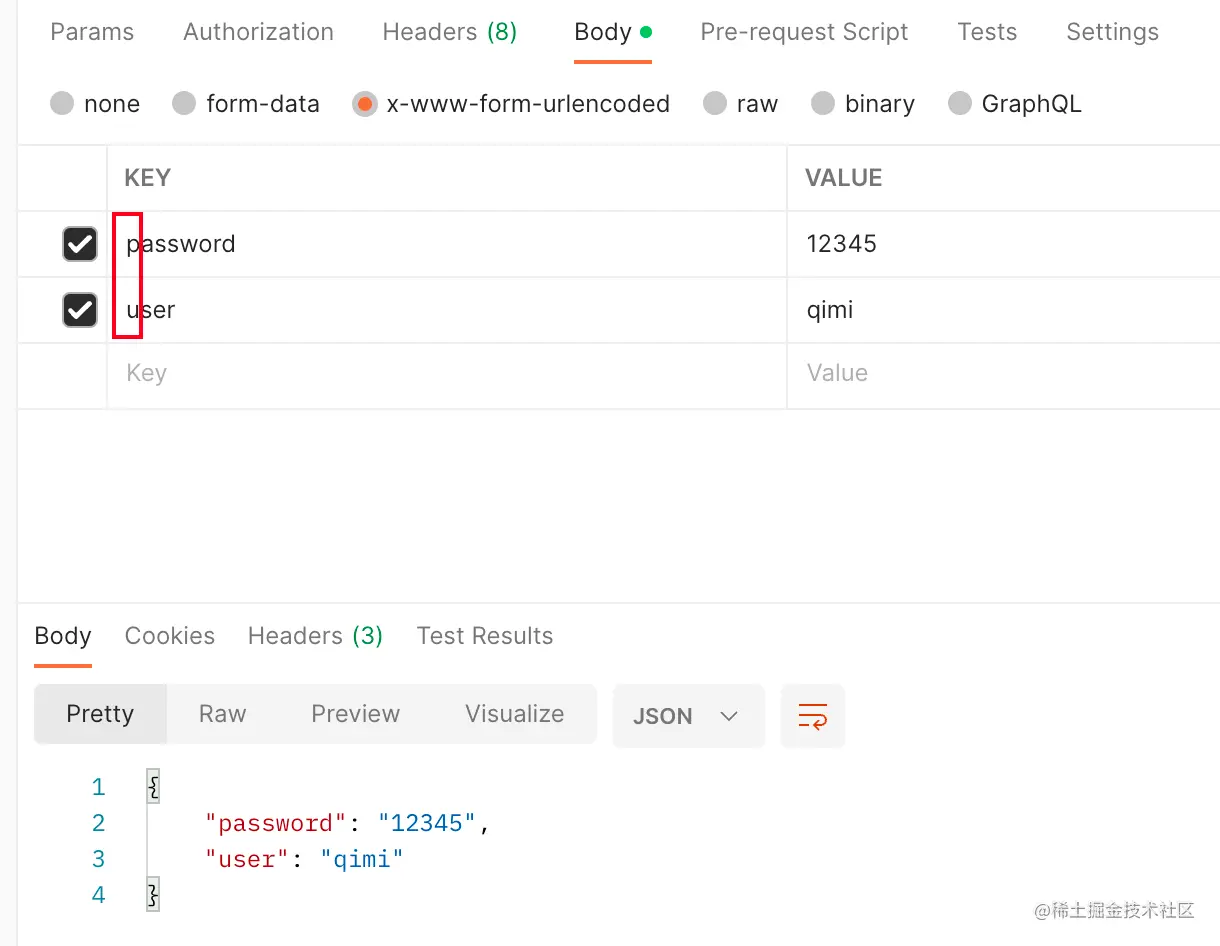Click line number 4 in the response

[x=98, y=894]
